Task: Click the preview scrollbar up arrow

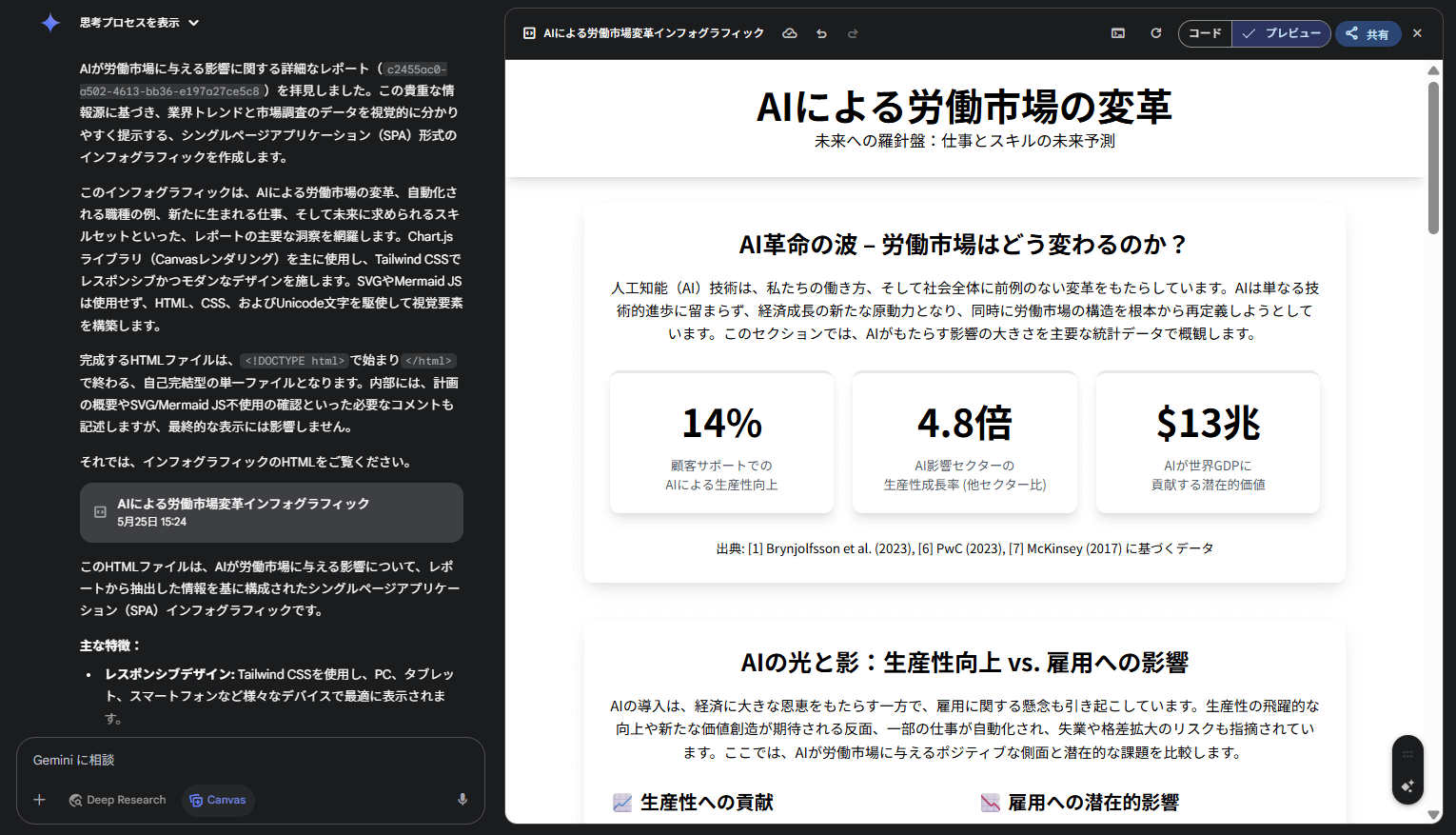Action: pos(1433,70)
